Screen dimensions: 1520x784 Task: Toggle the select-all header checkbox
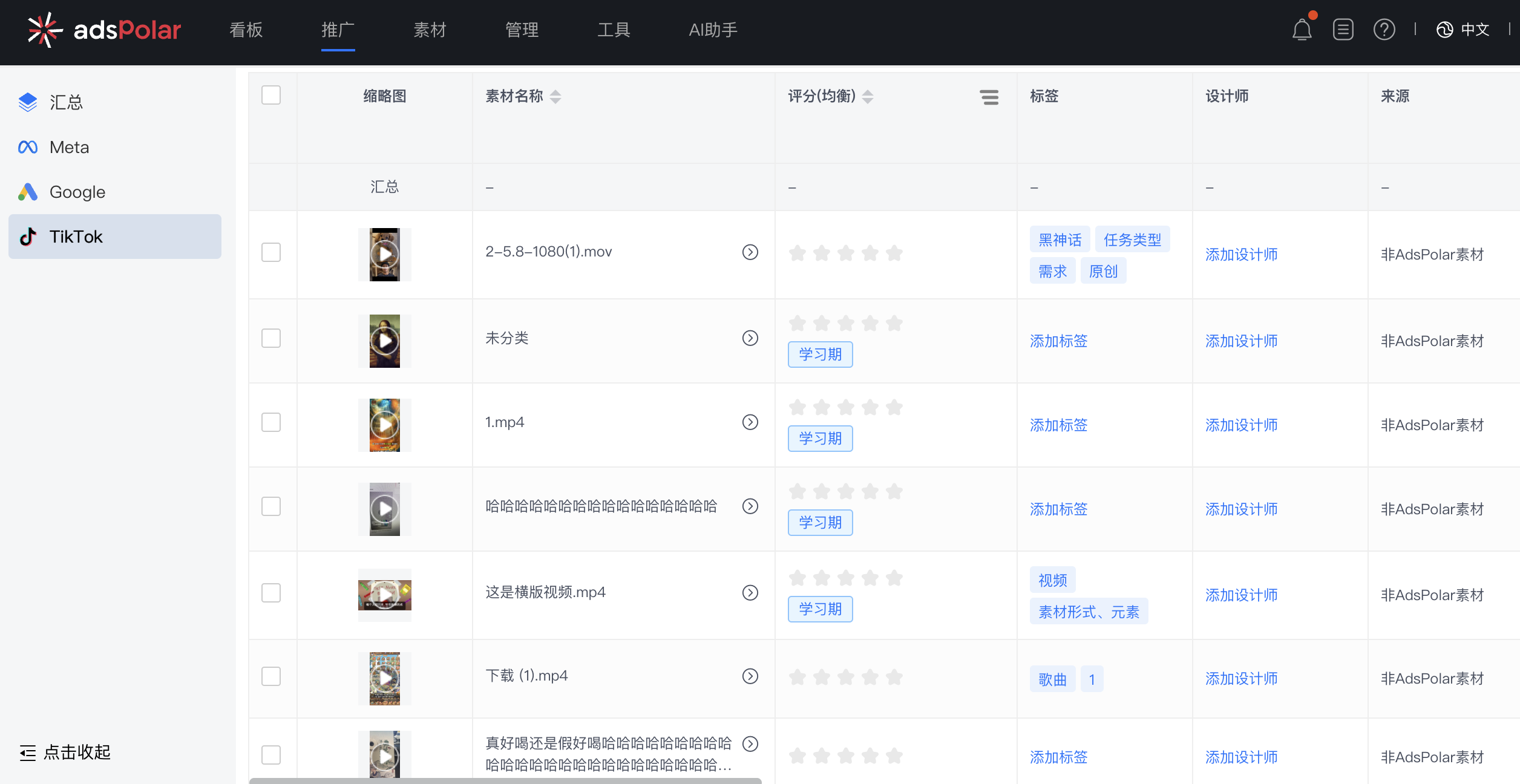[271, 96]
